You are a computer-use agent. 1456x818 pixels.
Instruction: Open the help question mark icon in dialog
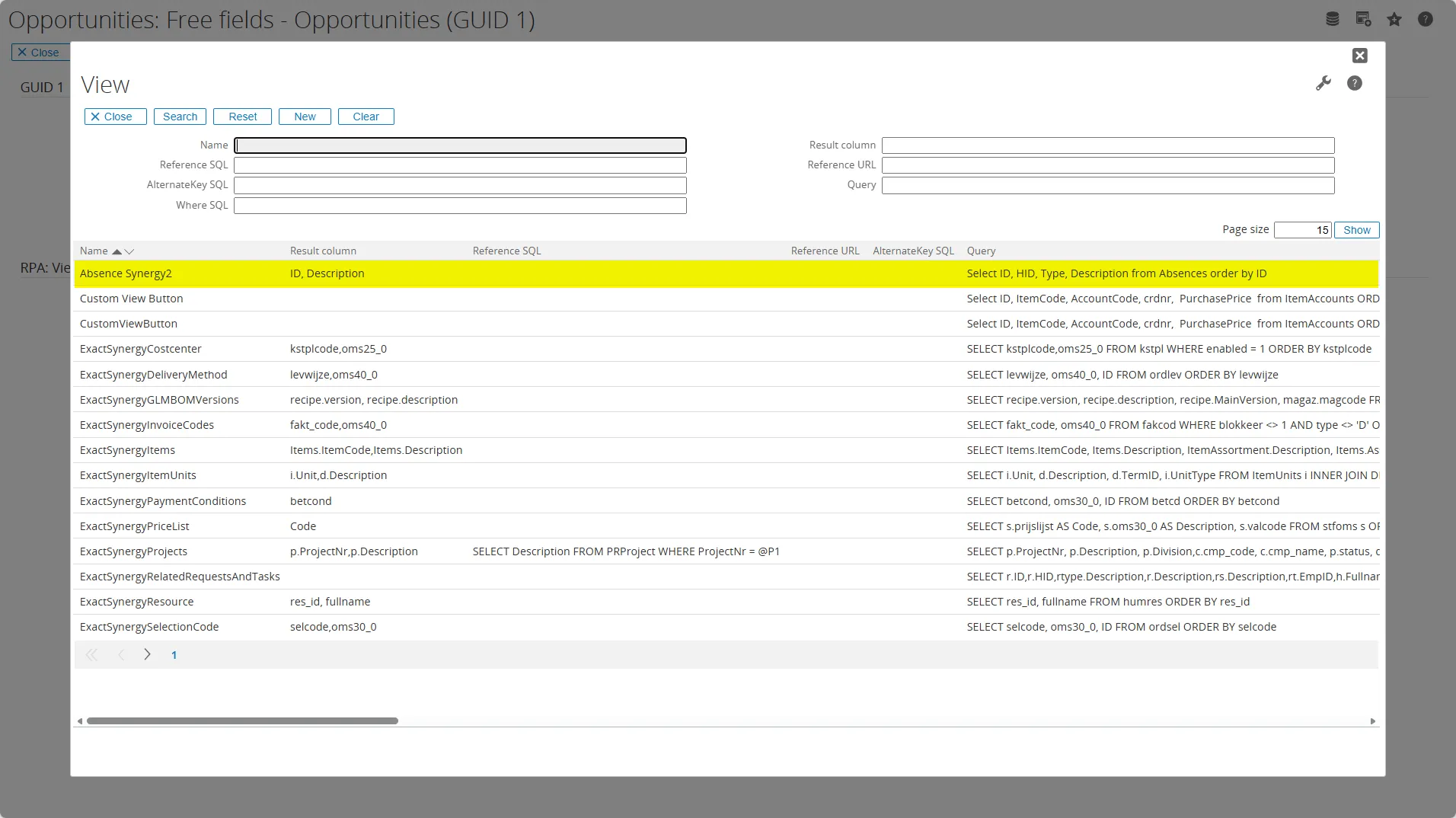coord(1354,84)
